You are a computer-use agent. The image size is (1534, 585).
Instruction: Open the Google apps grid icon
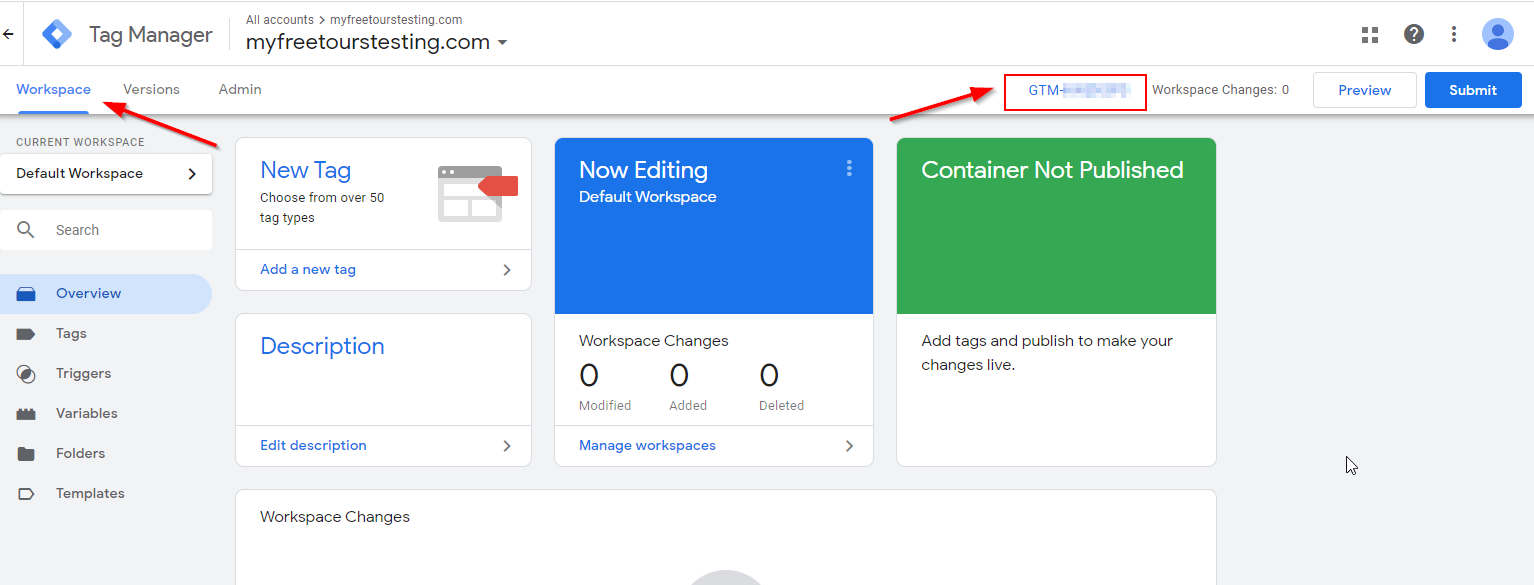click(x=1370, y=35)
